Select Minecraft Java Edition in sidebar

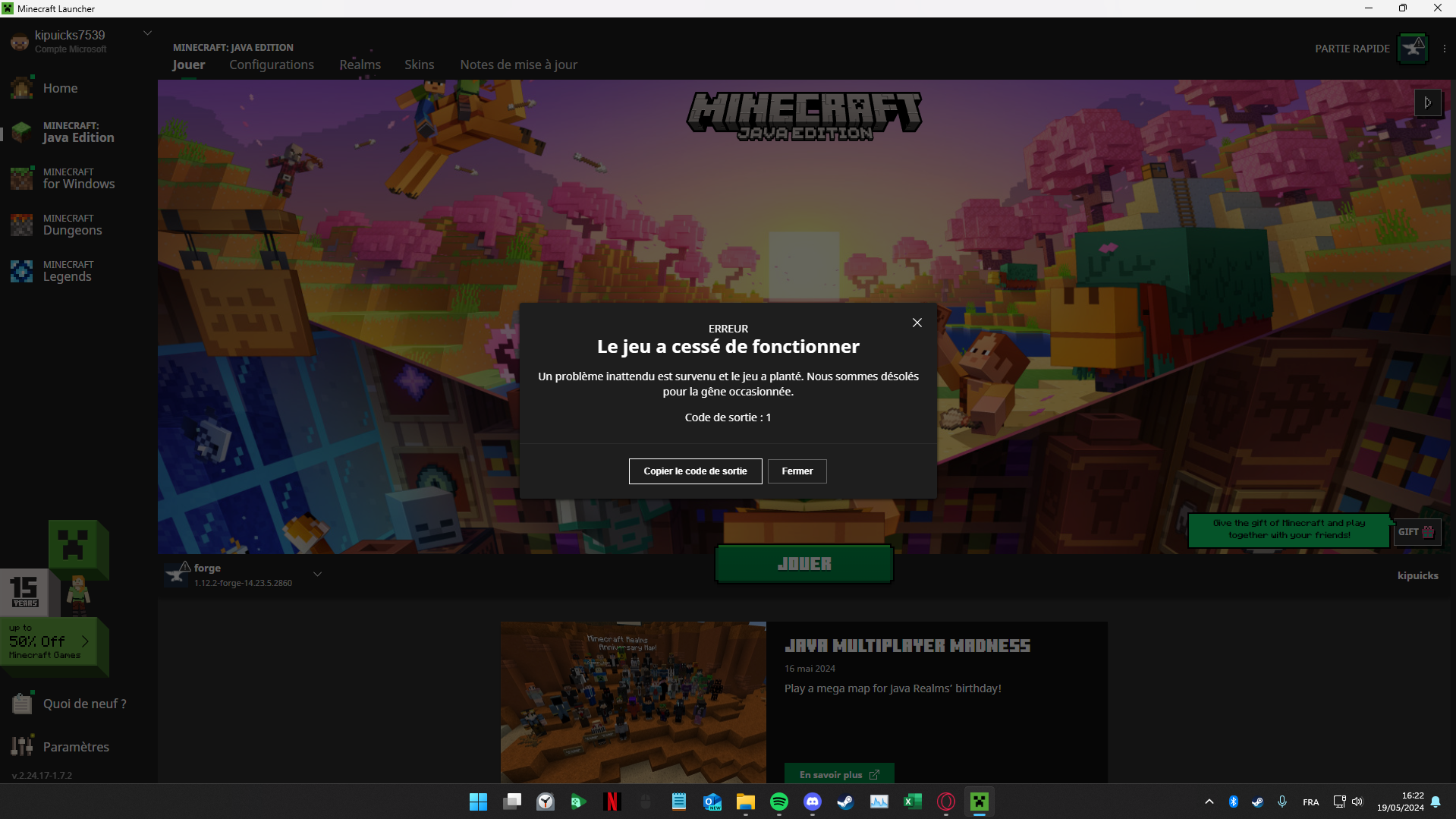(x=79, y=132)
